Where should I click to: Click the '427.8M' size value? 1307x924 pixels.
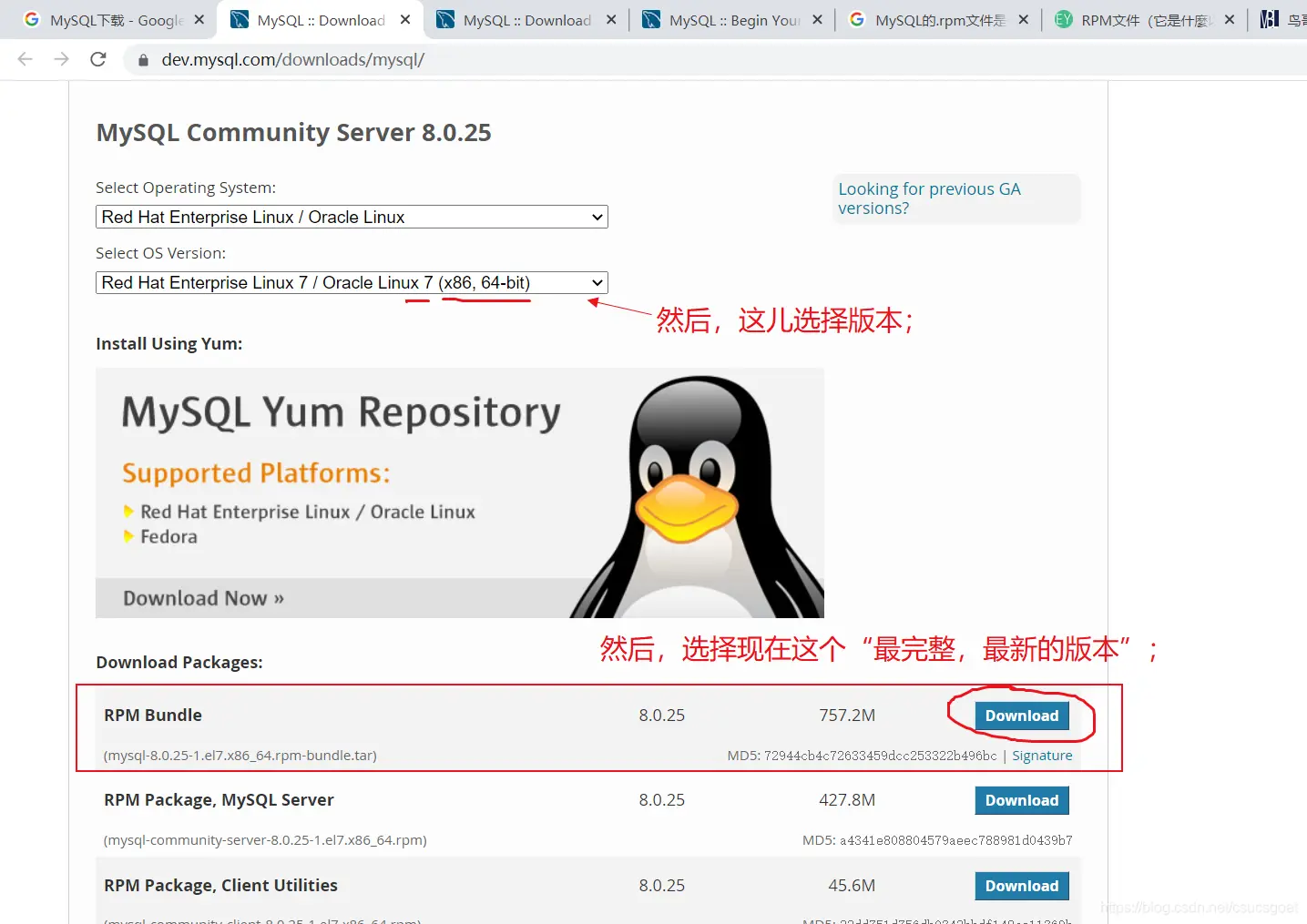click(847, 800)
